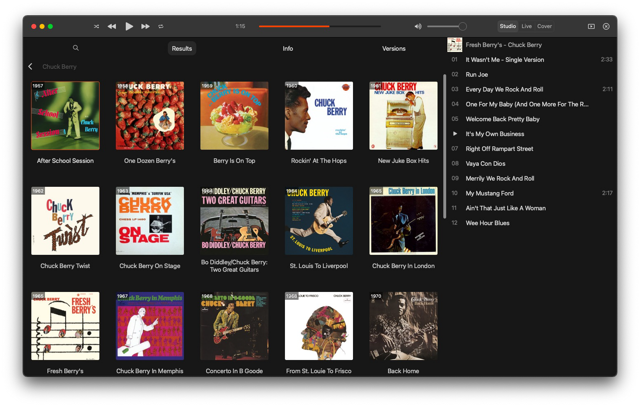Click the orange playback progress bar
This screenshot has width=640, height=407.
[294, 26]
